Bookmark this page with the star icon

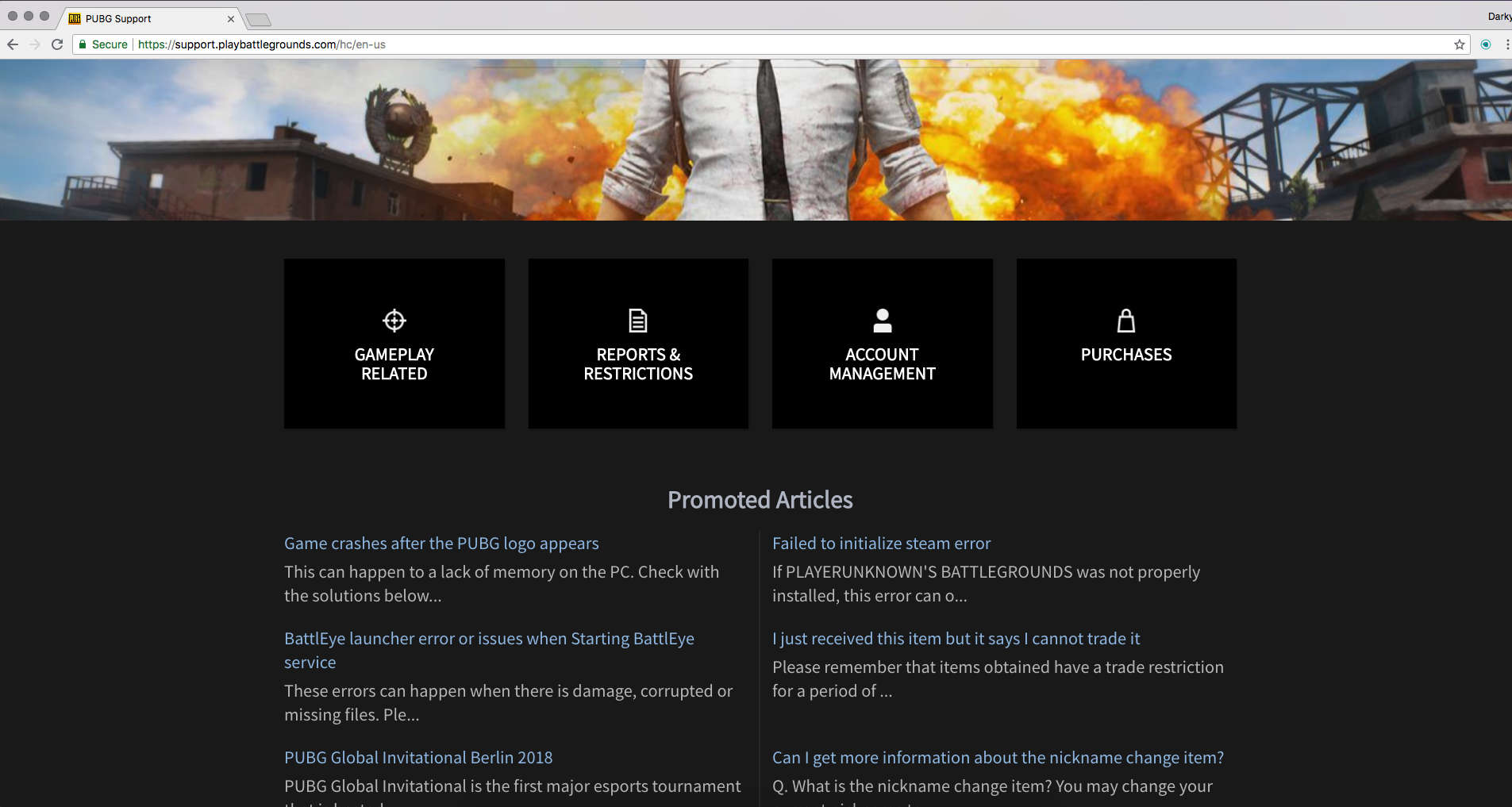1459,44
